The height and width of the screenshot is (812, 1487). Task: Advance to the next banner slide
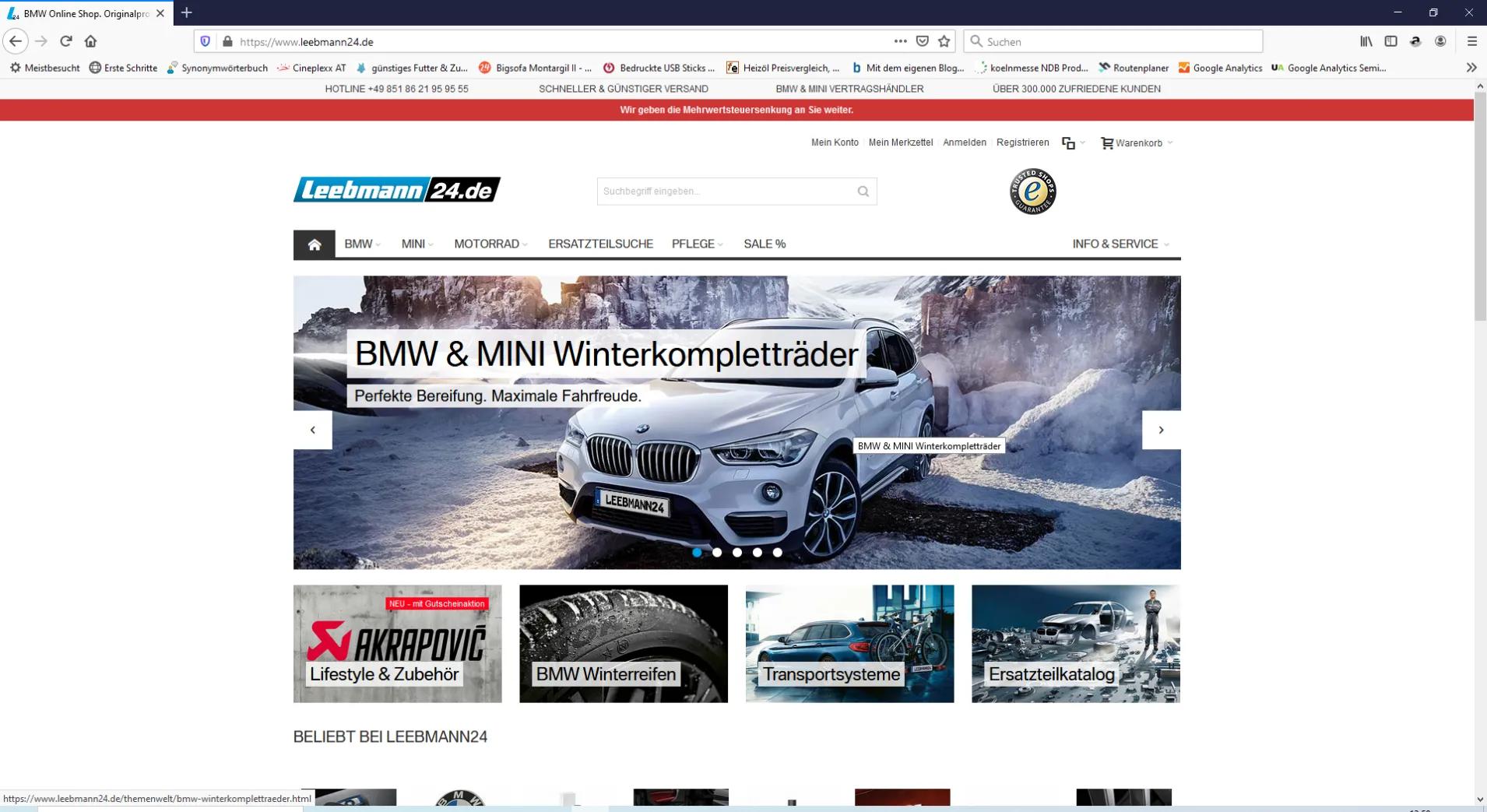tap(1161, 430)
